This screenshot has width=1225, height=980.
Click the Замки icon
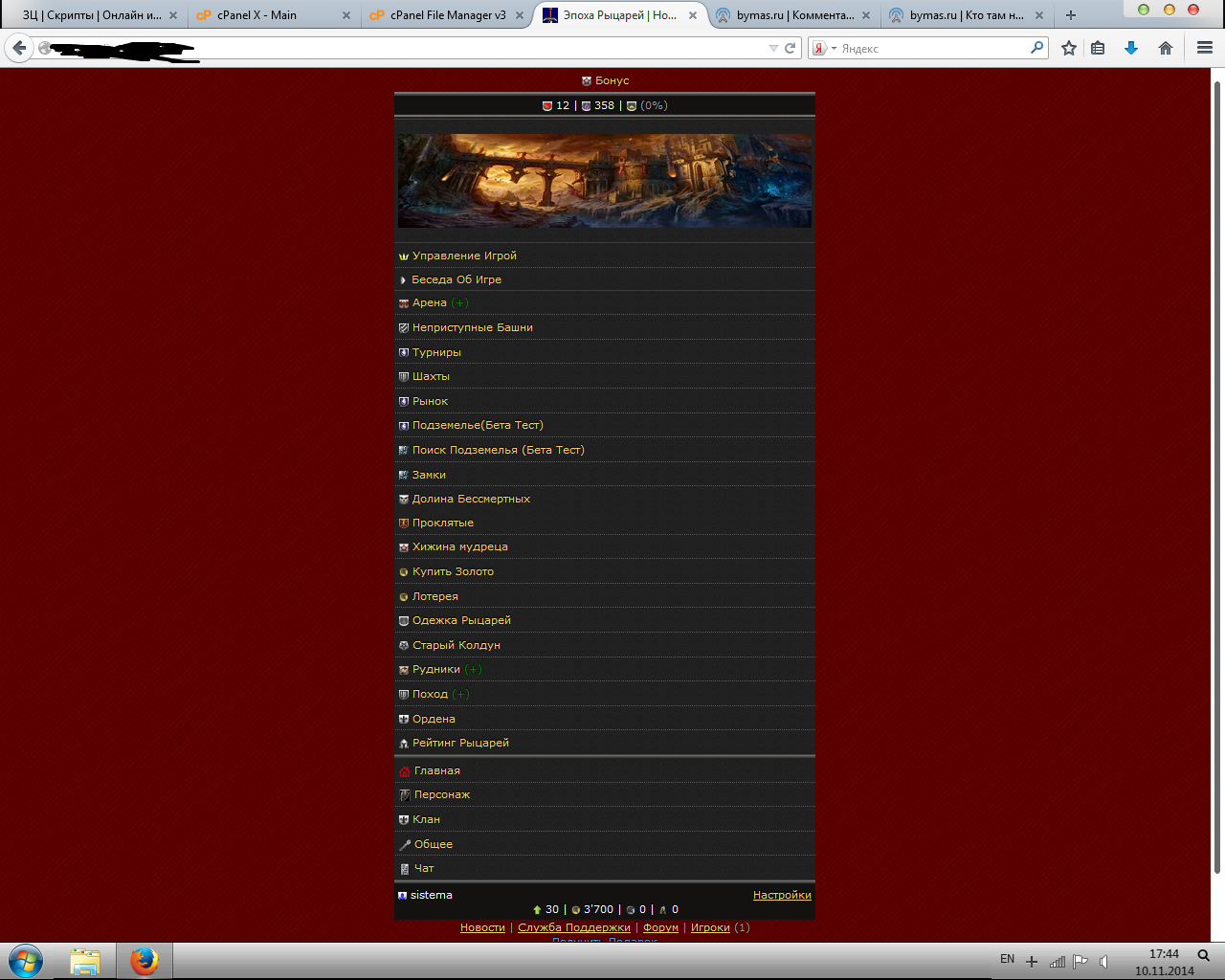(404, 475)
